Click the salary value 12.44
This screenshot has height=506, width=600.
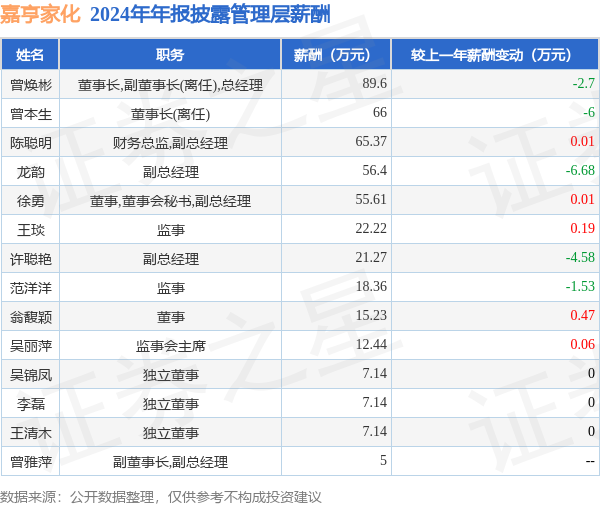(371, 344)
